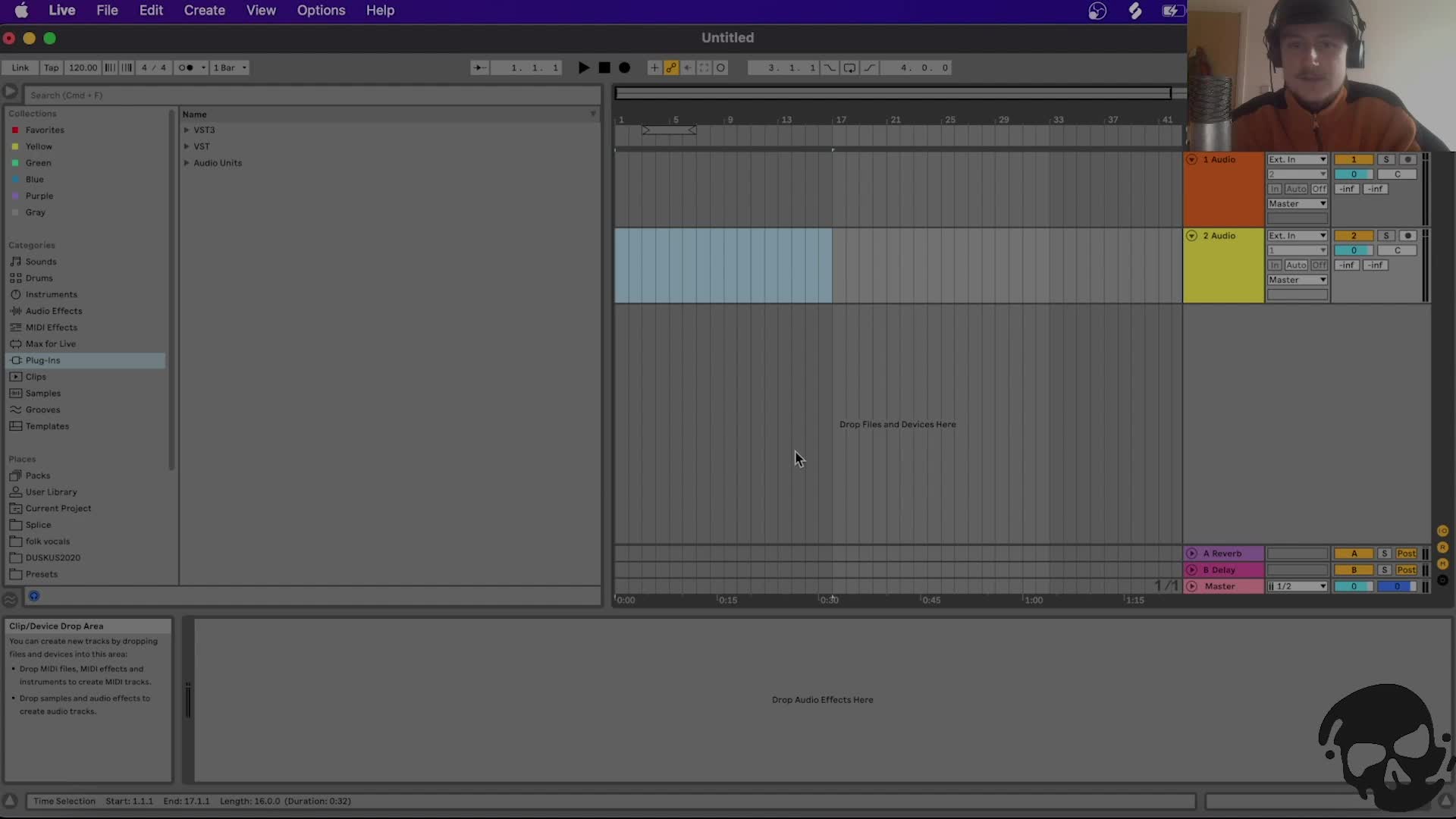Click the Phase Nudge Down button

[110, 67]
